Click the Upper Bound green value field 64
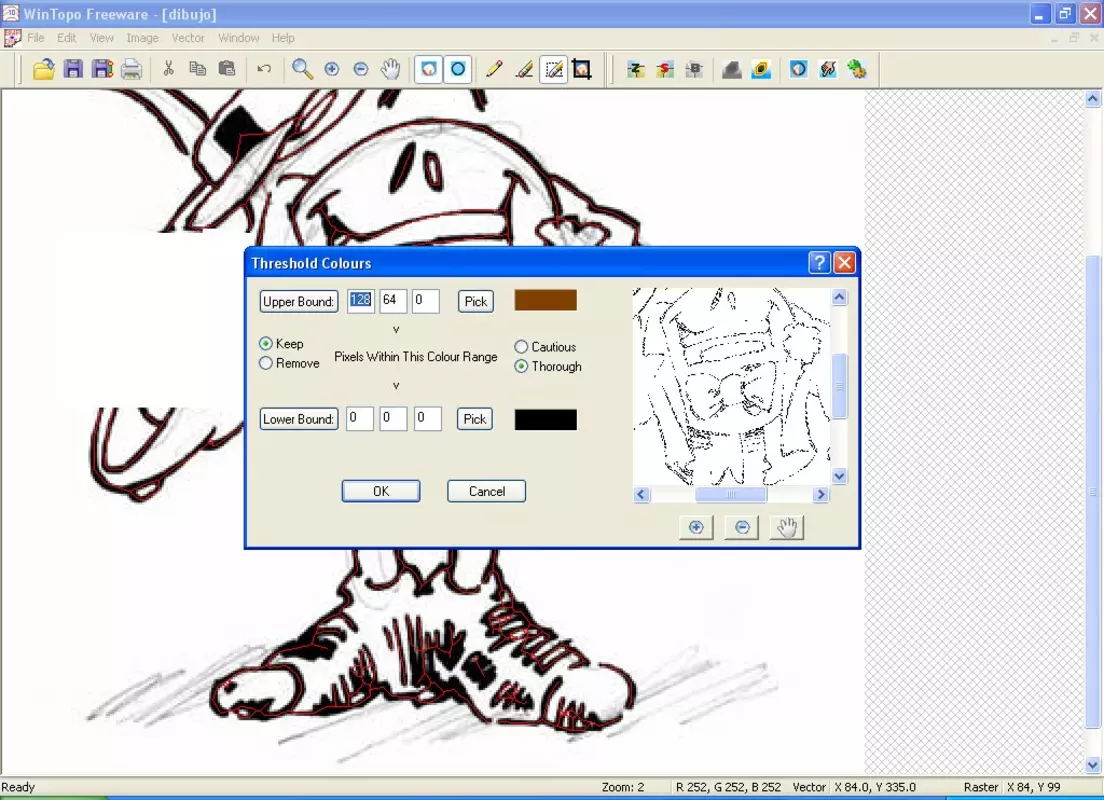The width and height of the screenshot is (1104, 800). tap(393, 301)
